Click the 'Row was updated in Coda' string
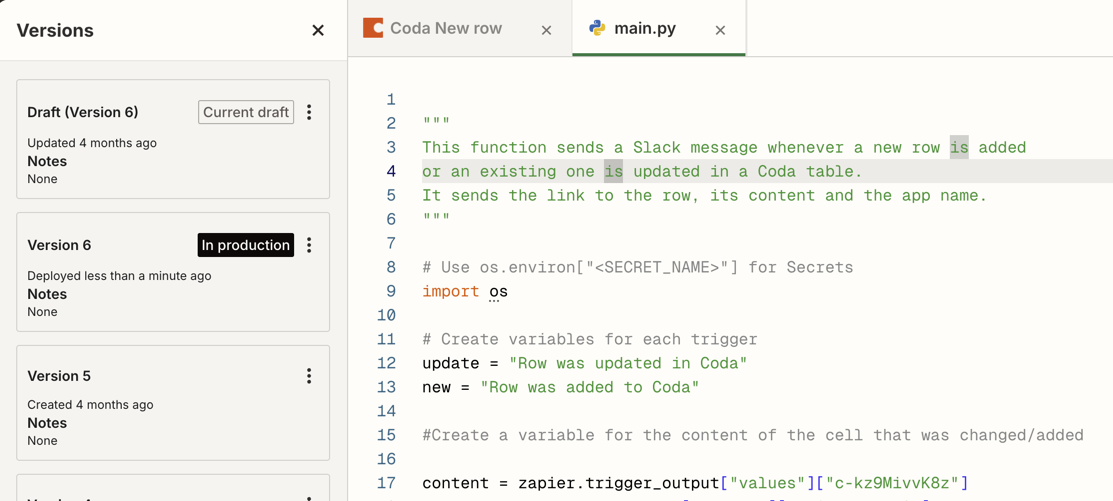Image resolution: width=1113 pixels, height=501 pixels. coord(627,363)
